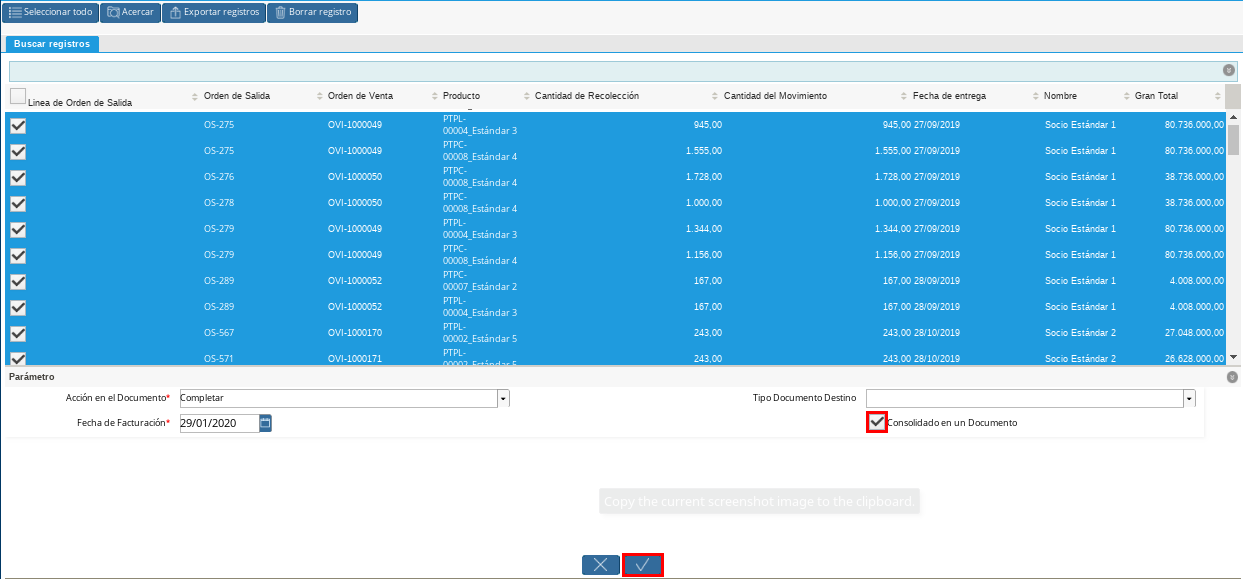Click the Acercar zoom button

pos(130,13)
